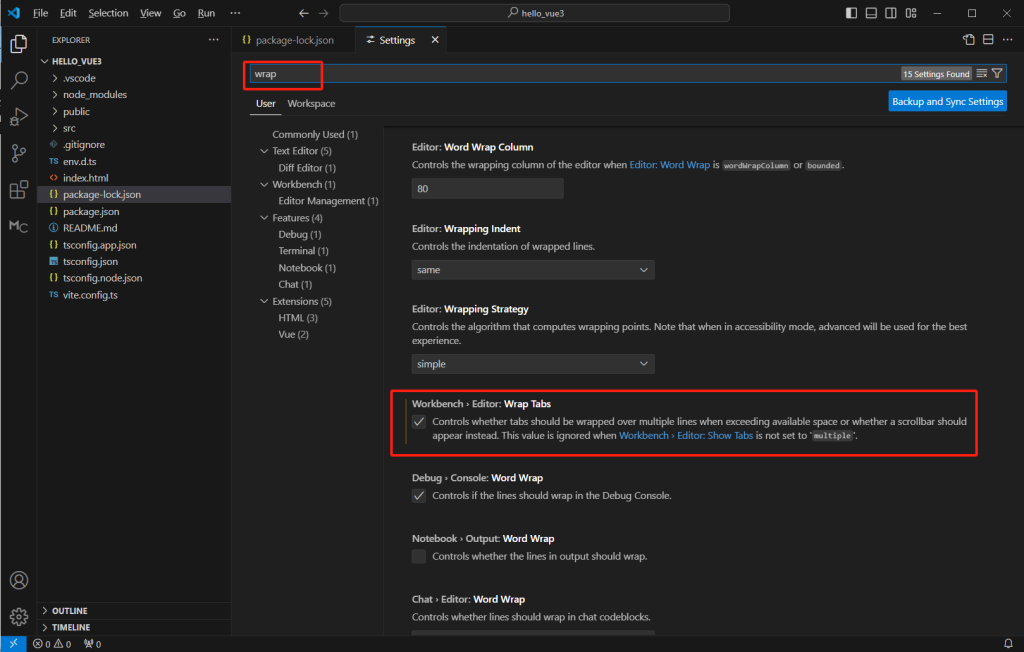Open Settings JSON file icon
This screenshot has height=652, width=1024.
pyautogui.click(x=968, y=40)
